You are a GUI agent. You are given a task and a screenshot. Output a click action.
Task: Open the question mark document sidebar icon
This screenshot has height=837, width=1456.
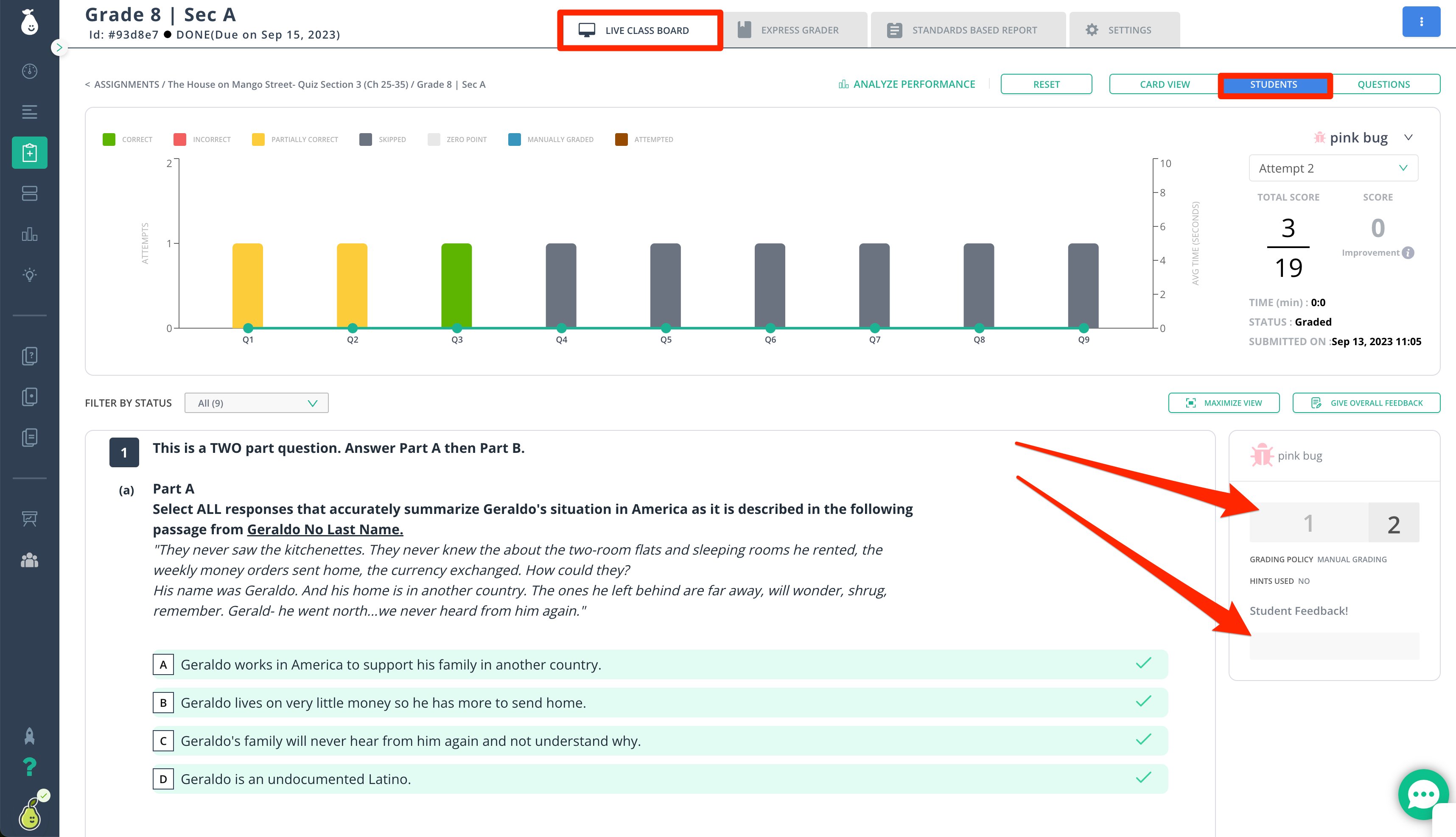(x=29, y=356)
